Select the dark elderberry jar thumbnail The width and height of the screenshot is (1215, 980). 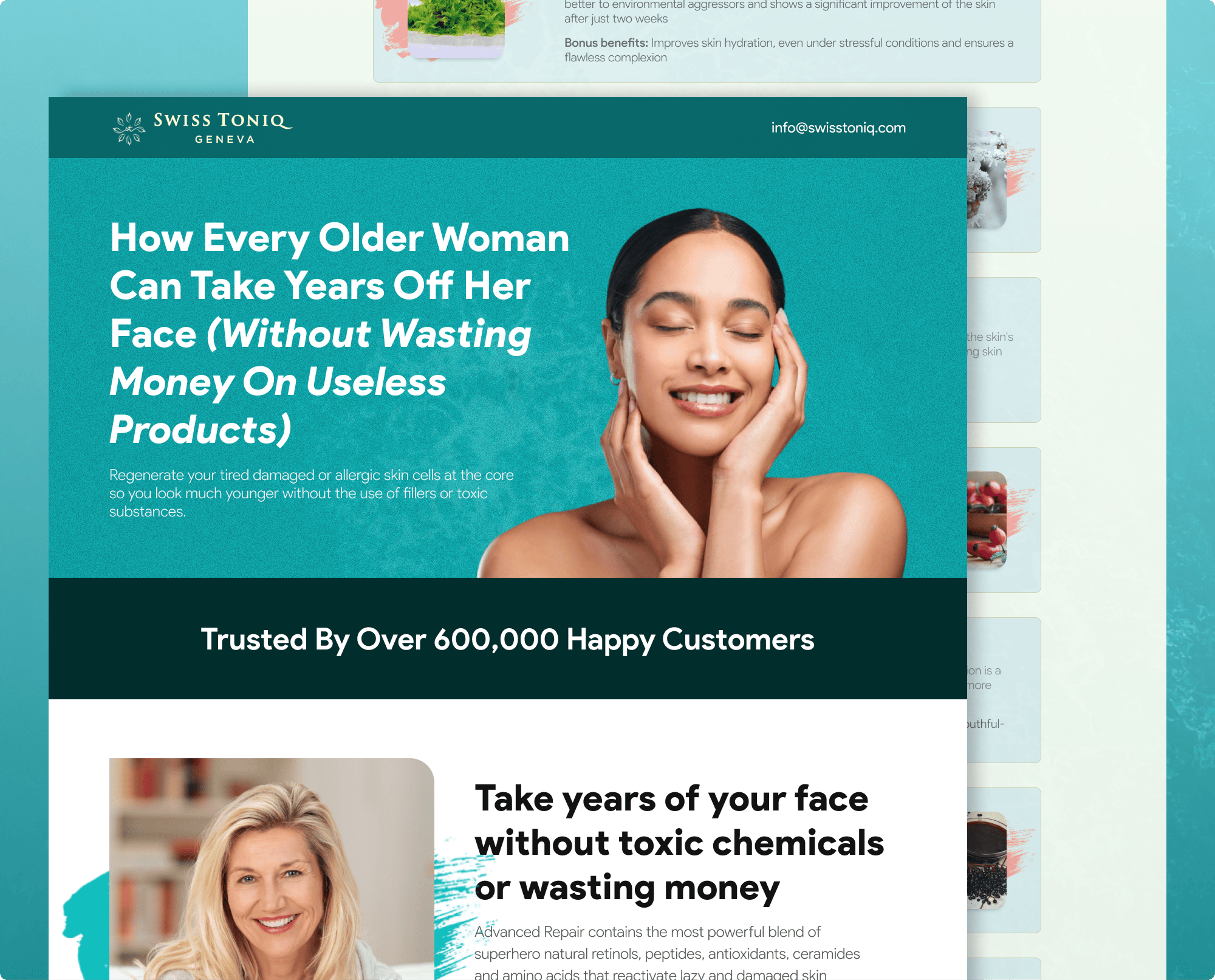pyautogui.click(x=987, y=860)
